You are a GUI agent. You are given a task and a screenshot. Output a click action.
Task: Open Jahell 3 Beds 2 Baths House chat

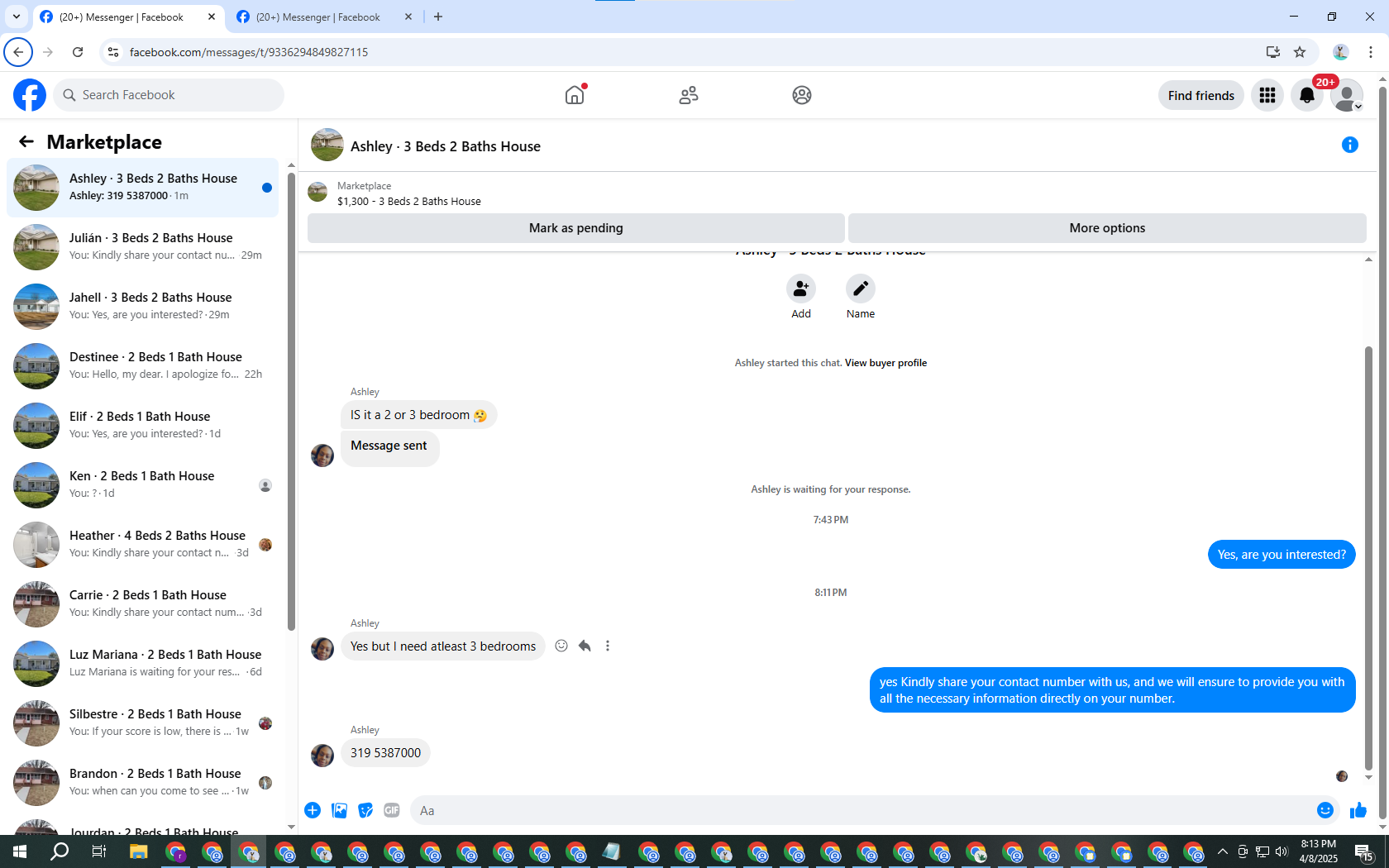[142, 307]
